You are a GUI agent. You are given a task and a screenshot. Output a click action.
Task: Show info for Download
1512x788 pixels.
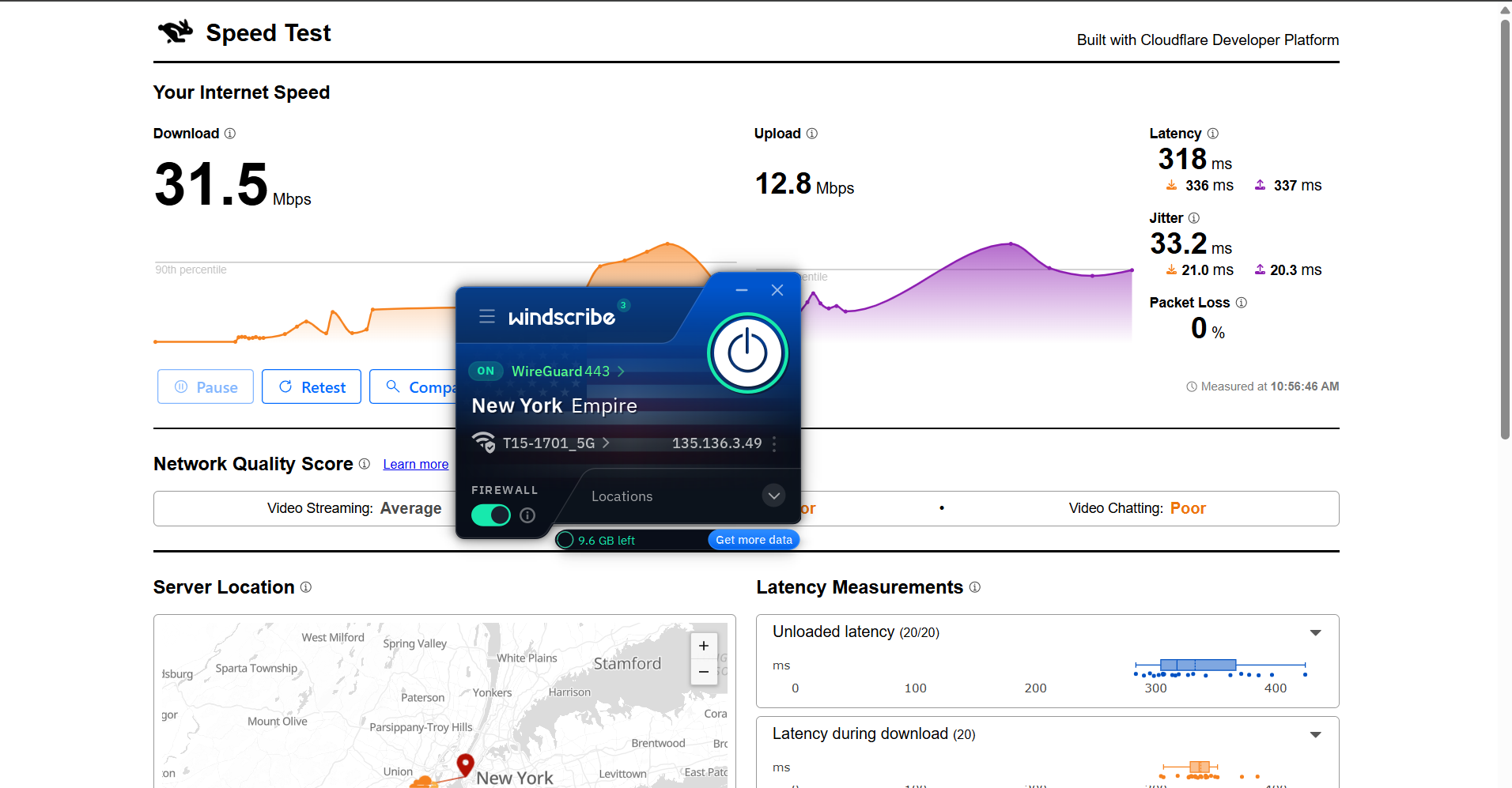tap(230, 134)
